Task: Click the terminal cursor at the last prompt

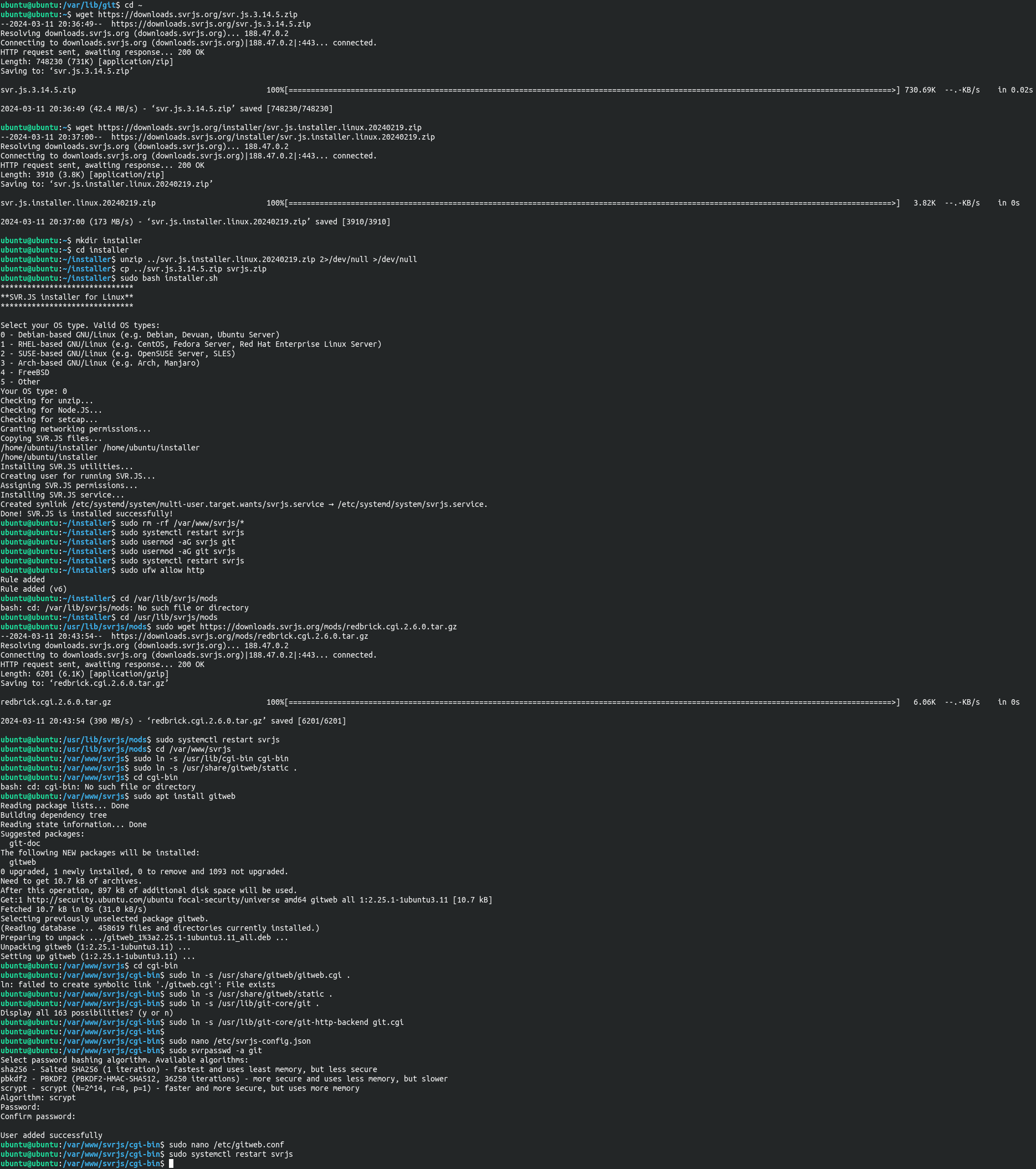Action: pyautogui.click(x=171, y=1163)
